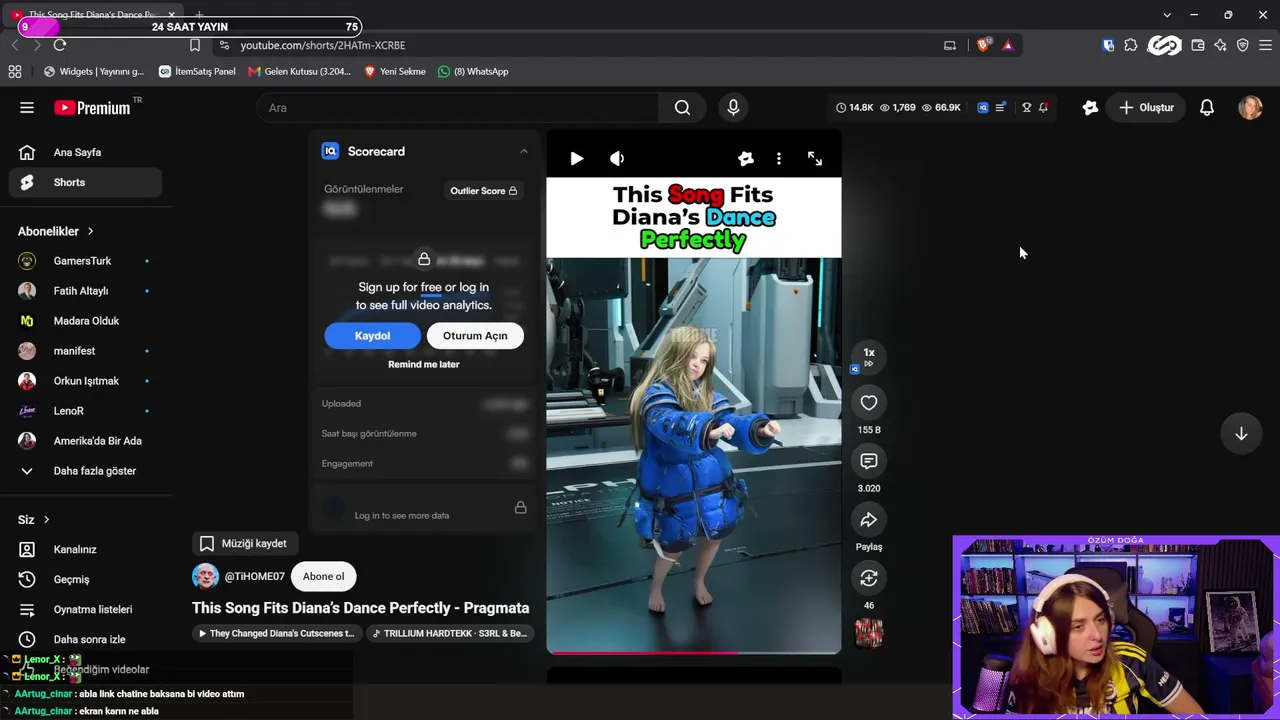
Task: Open Daha sonra izle watch later
Action: pyautogui.click(x=86, y=639)
